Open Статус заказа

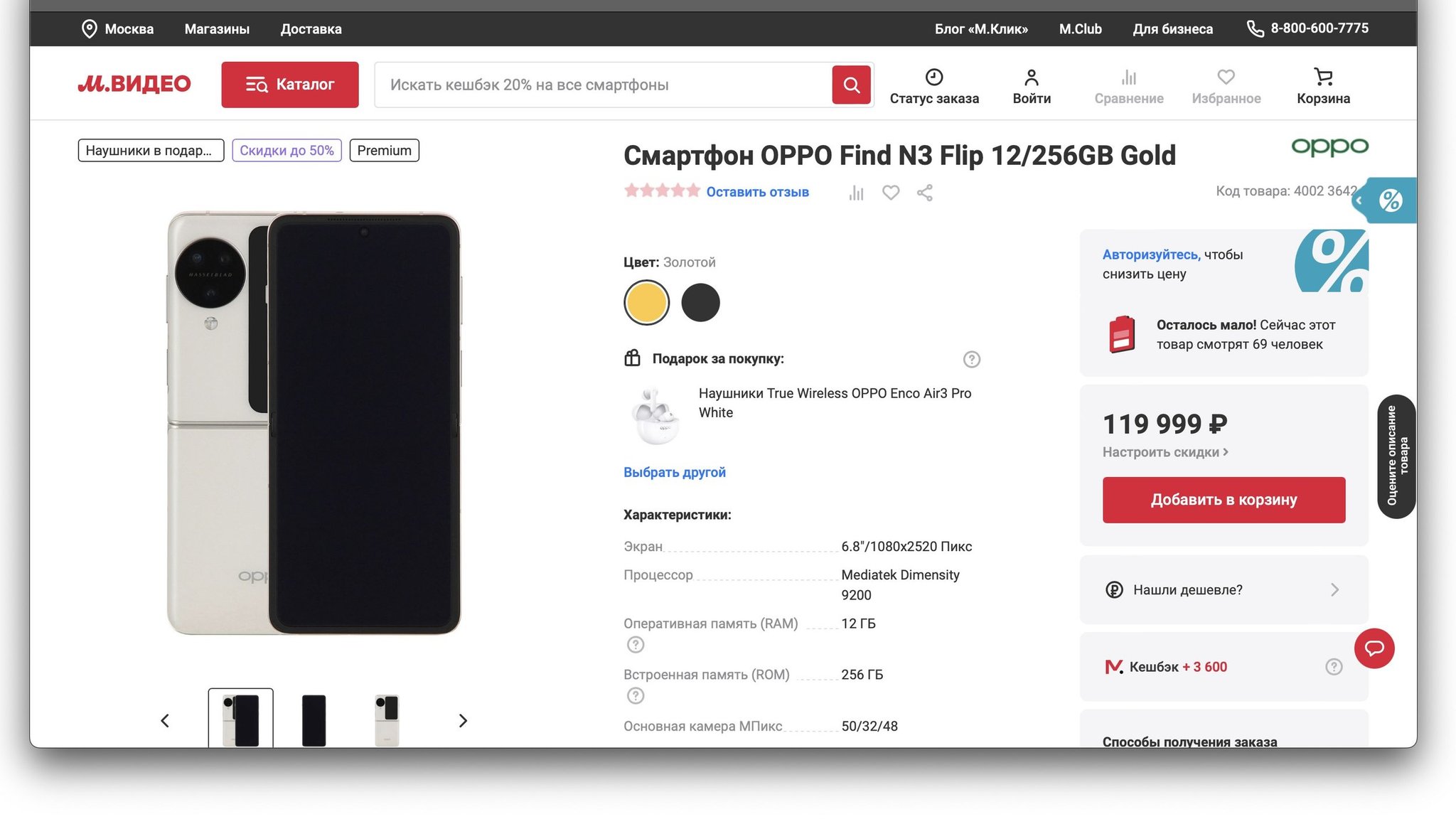click(934, 87)
